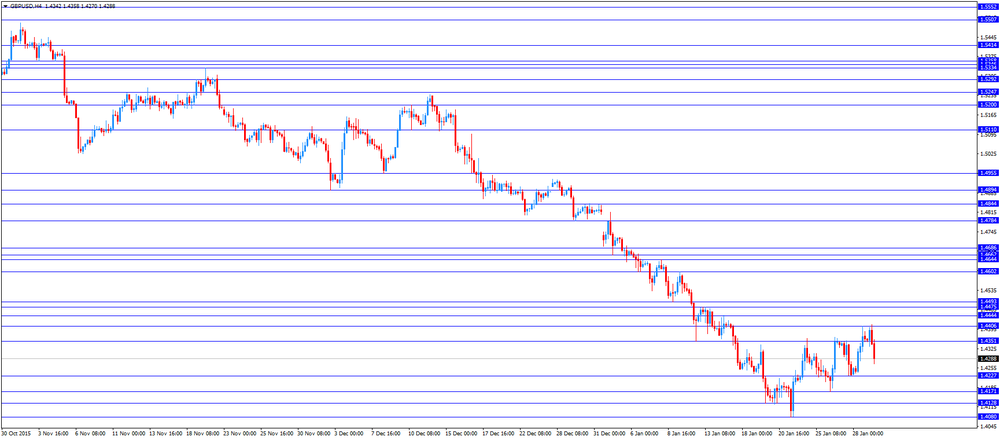Image resolution: width=1000 pixels, height=440 pixels.
Task: Click the GBPUSD,H4 chart title text
Action: coord(26,6)
